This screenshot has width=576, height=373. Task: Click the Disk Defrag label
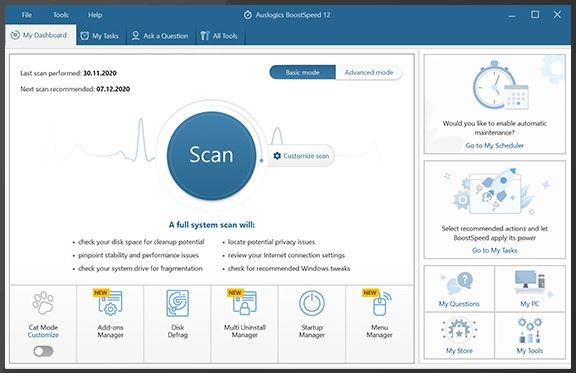click(177, 331)
